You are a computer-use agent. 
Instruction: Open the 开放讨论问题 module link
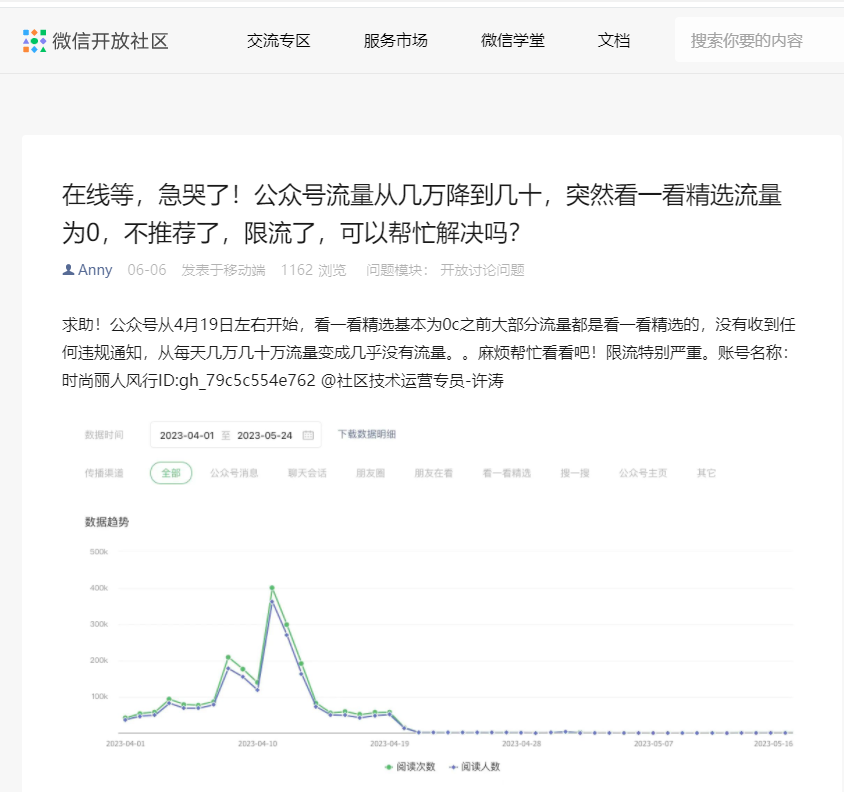coord(482,270)
